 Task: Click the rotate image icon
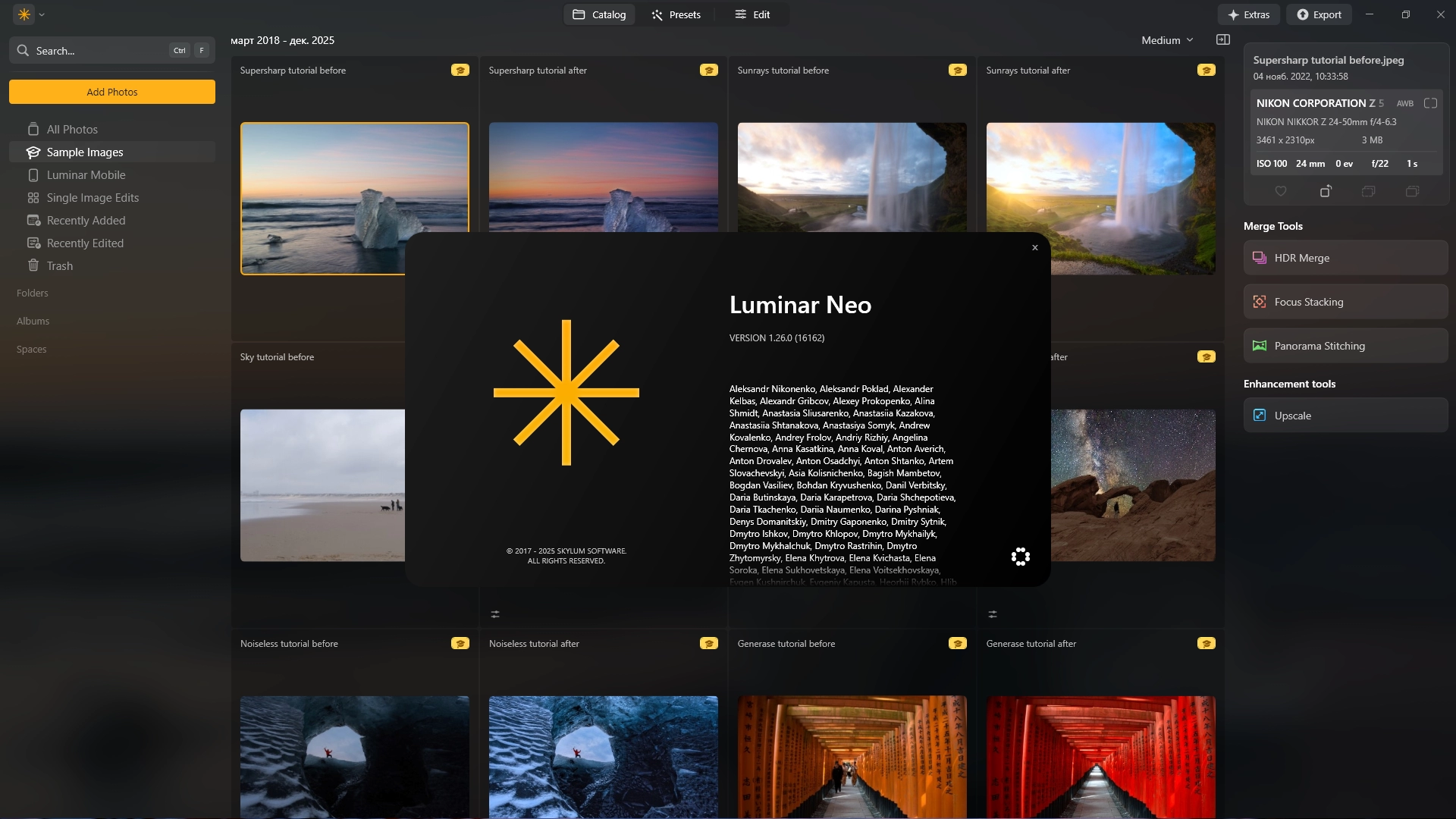[x=1325, y=191]
